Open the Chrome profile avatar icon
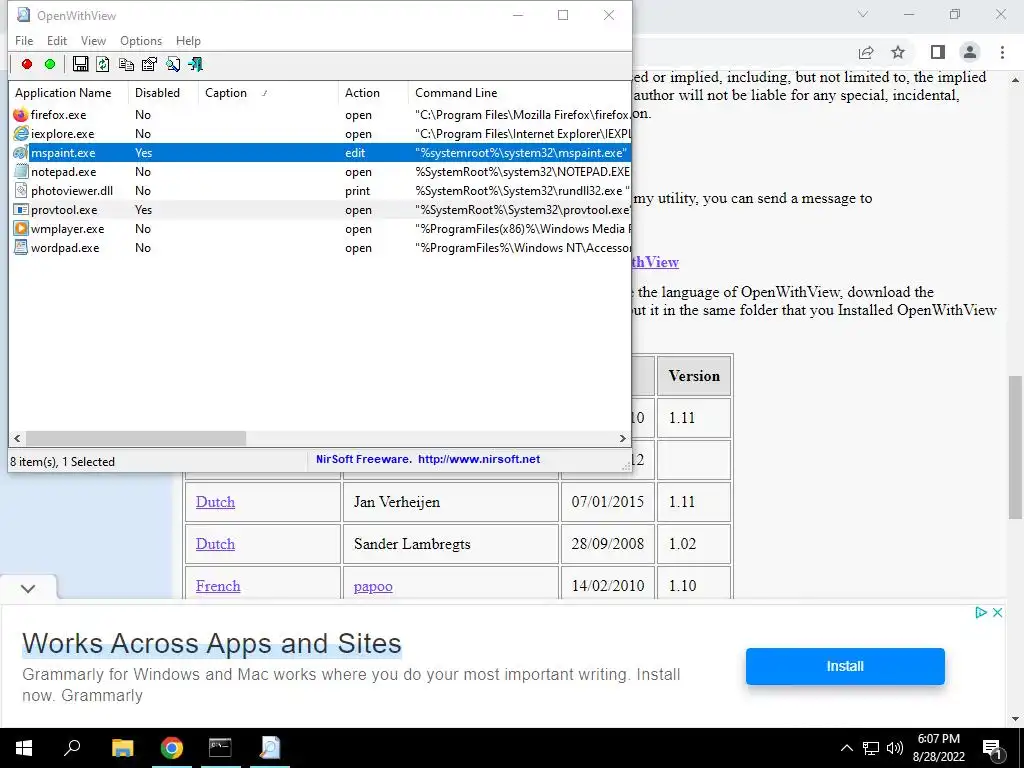Image resolution: width=1024 pixels, height=768 pixels. click(970, 52)
